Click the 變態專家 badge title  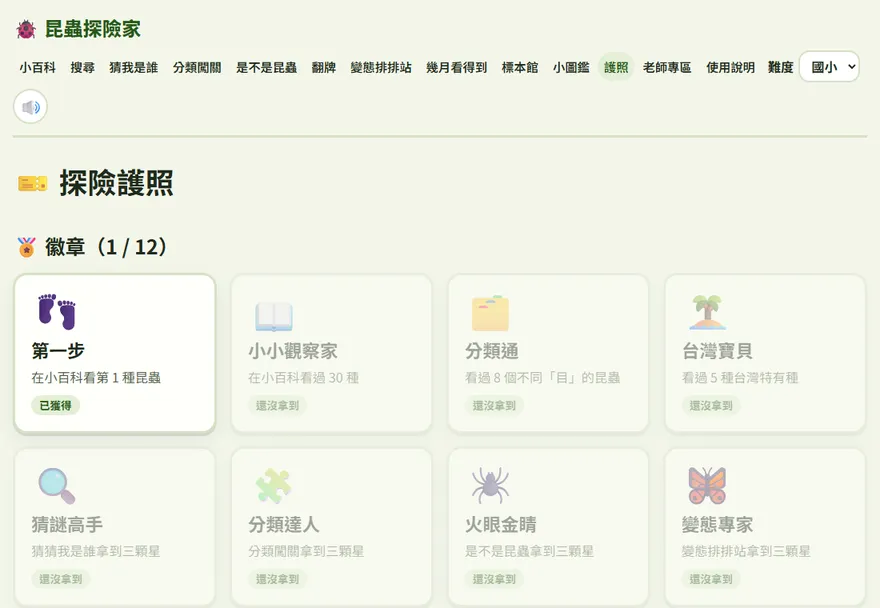click(717, 524)
